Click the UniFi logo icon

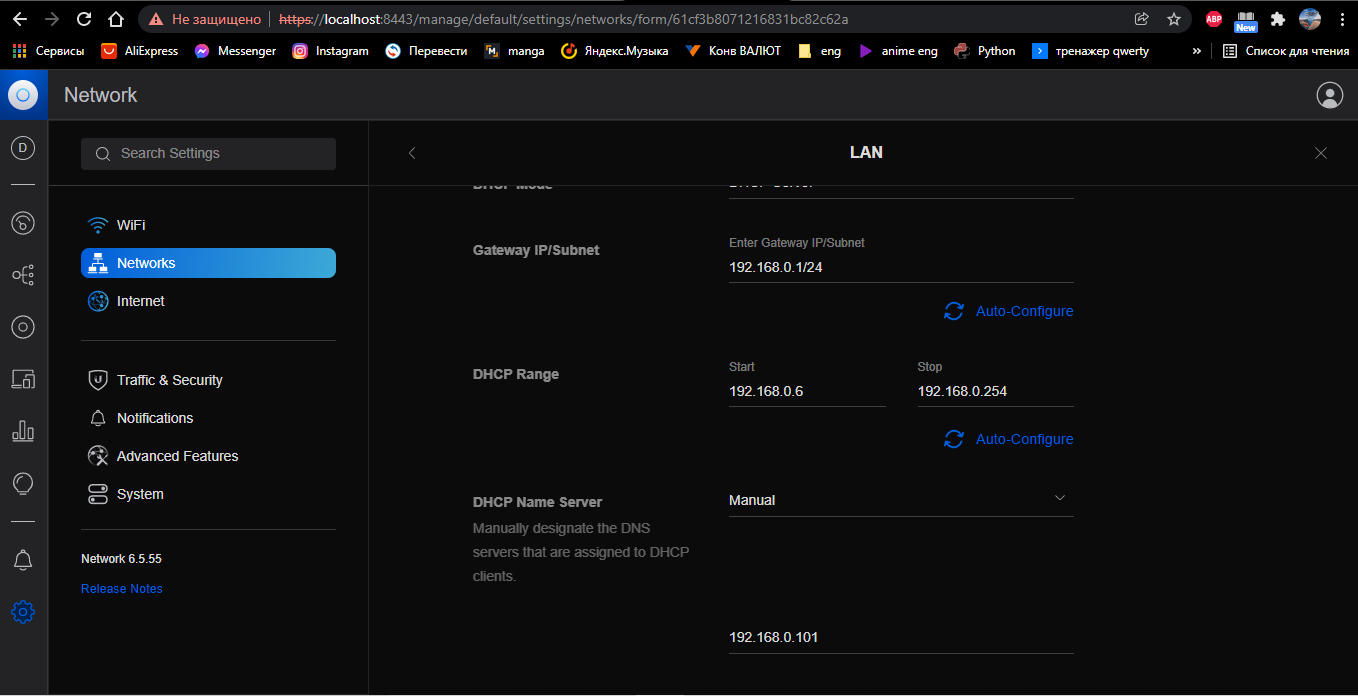[x=23, y=95]
